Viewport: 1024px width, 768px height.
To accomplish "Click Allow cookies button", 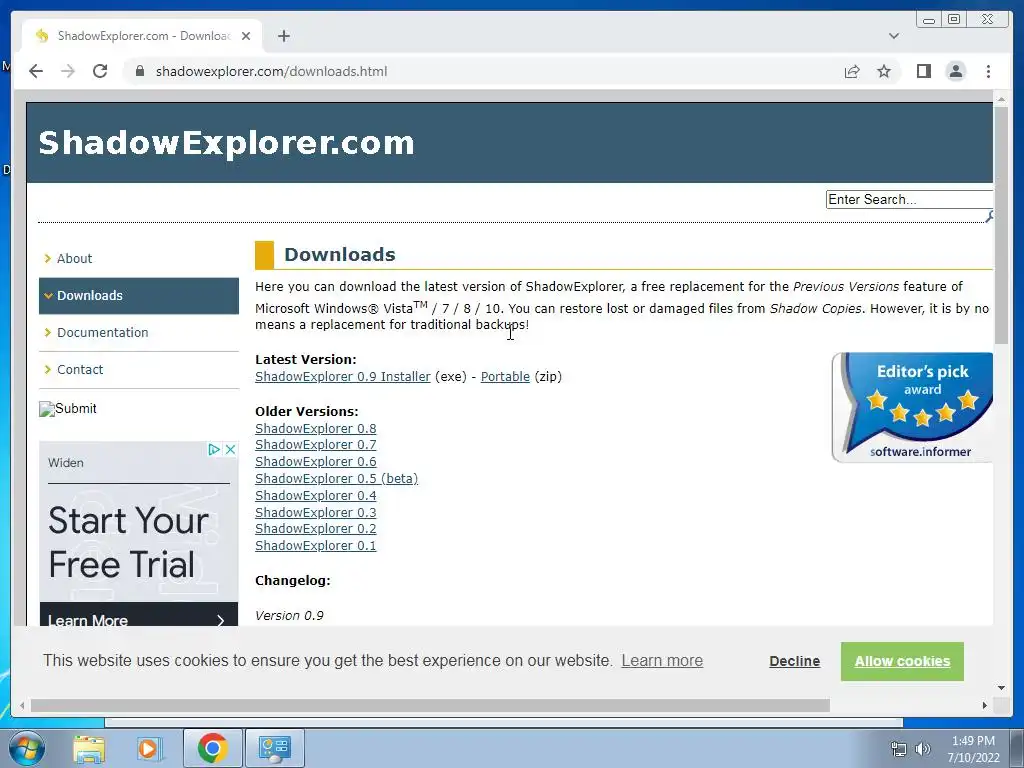I will click(902, 662).
